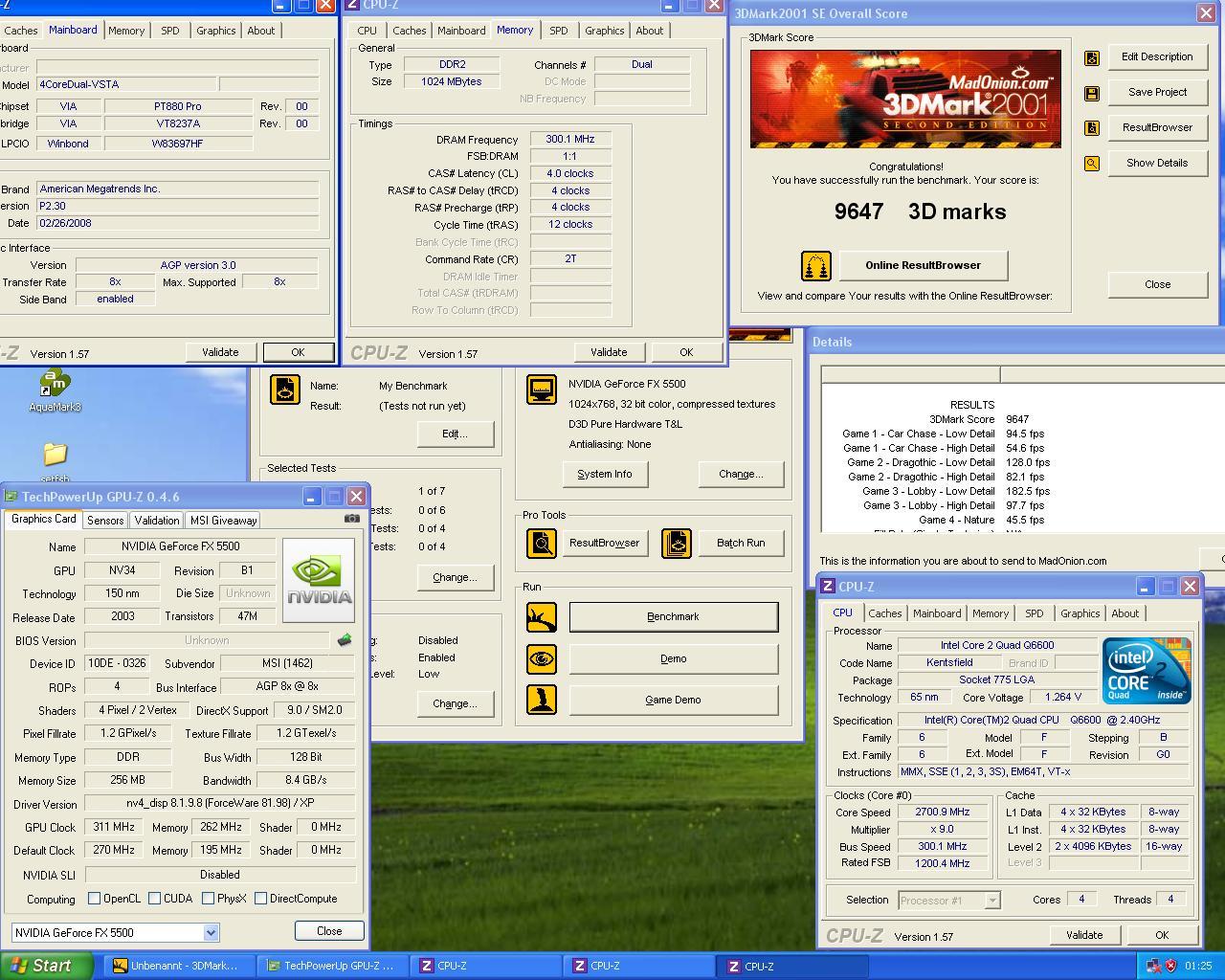Click the Pro Tools ResultBrowser icon
The width and height of the screenshot is (1225, 980).
[x=542, y=544]
